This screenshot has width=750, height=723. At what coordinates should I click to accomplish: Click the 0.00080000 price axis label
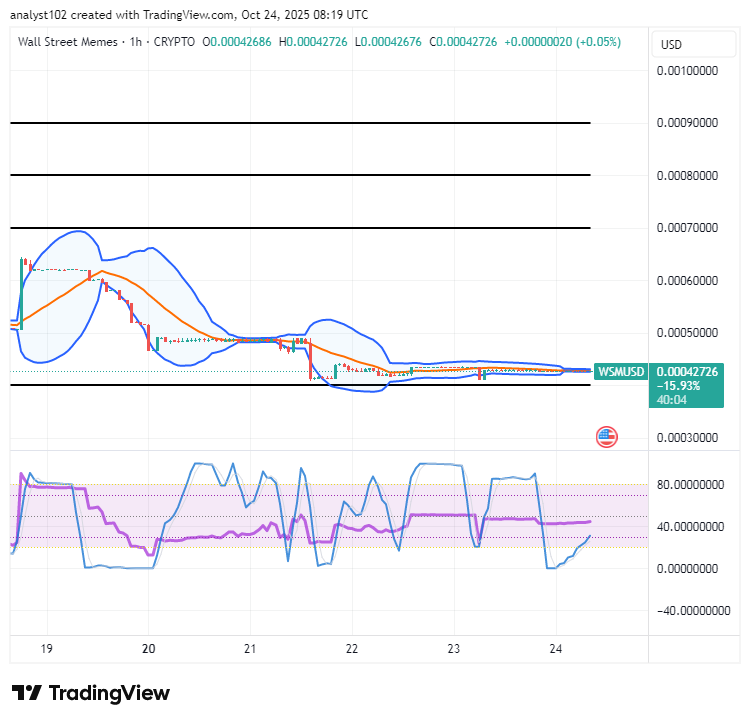click(687, 175)
